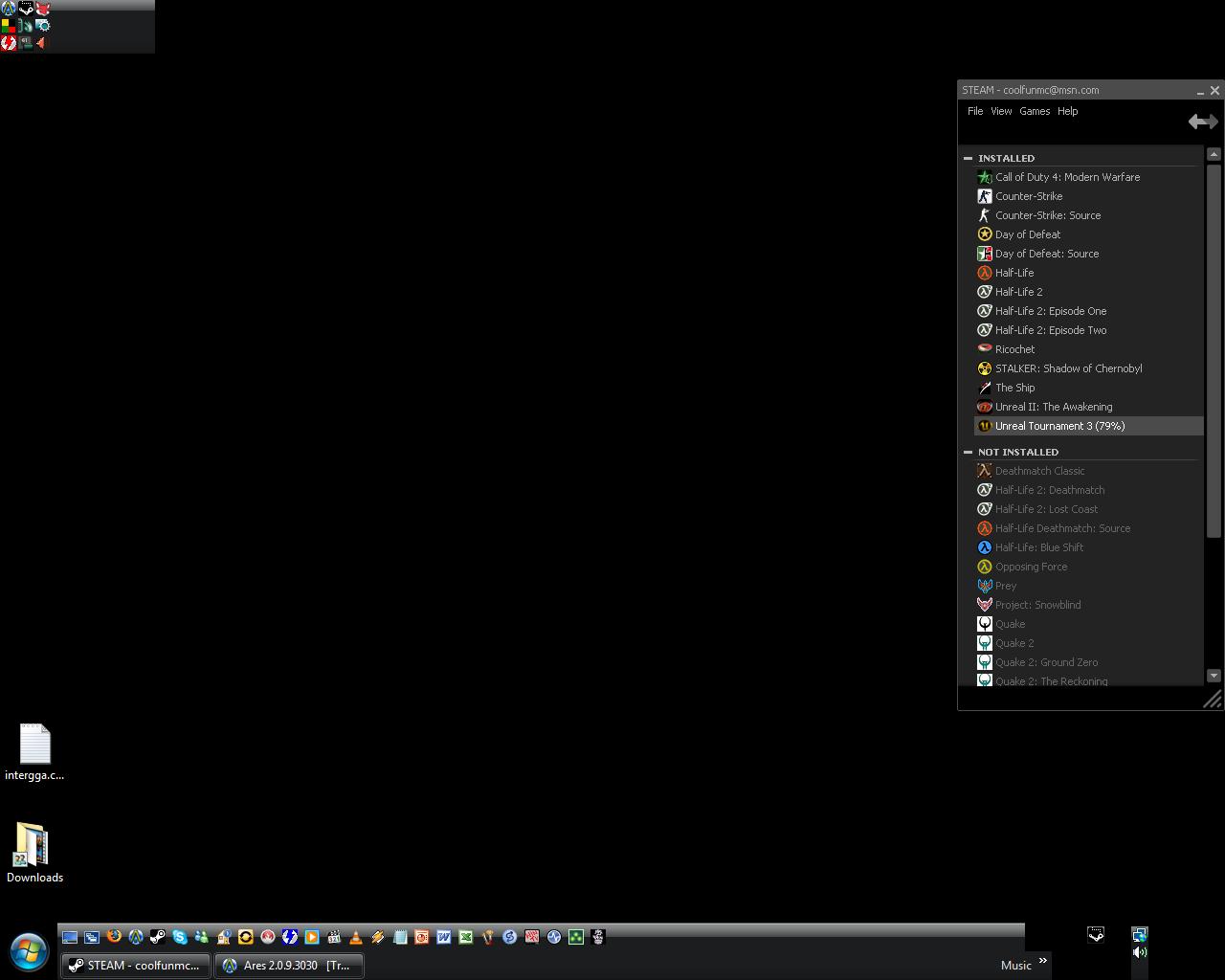
Task: Open the Windows Start menu
Action: (x=29, y=952)
